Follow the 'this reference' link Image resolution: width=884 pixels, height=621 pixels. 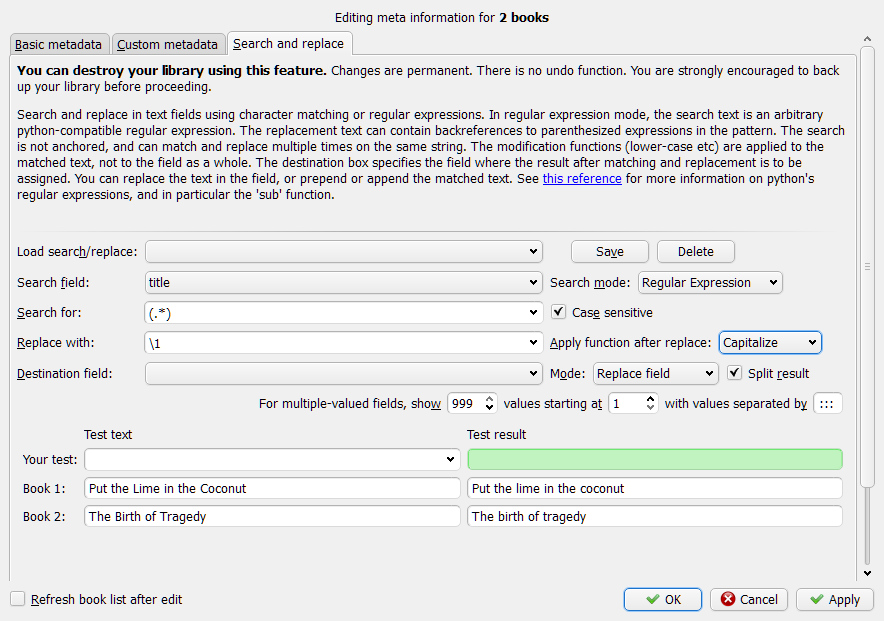coord(582,179)
